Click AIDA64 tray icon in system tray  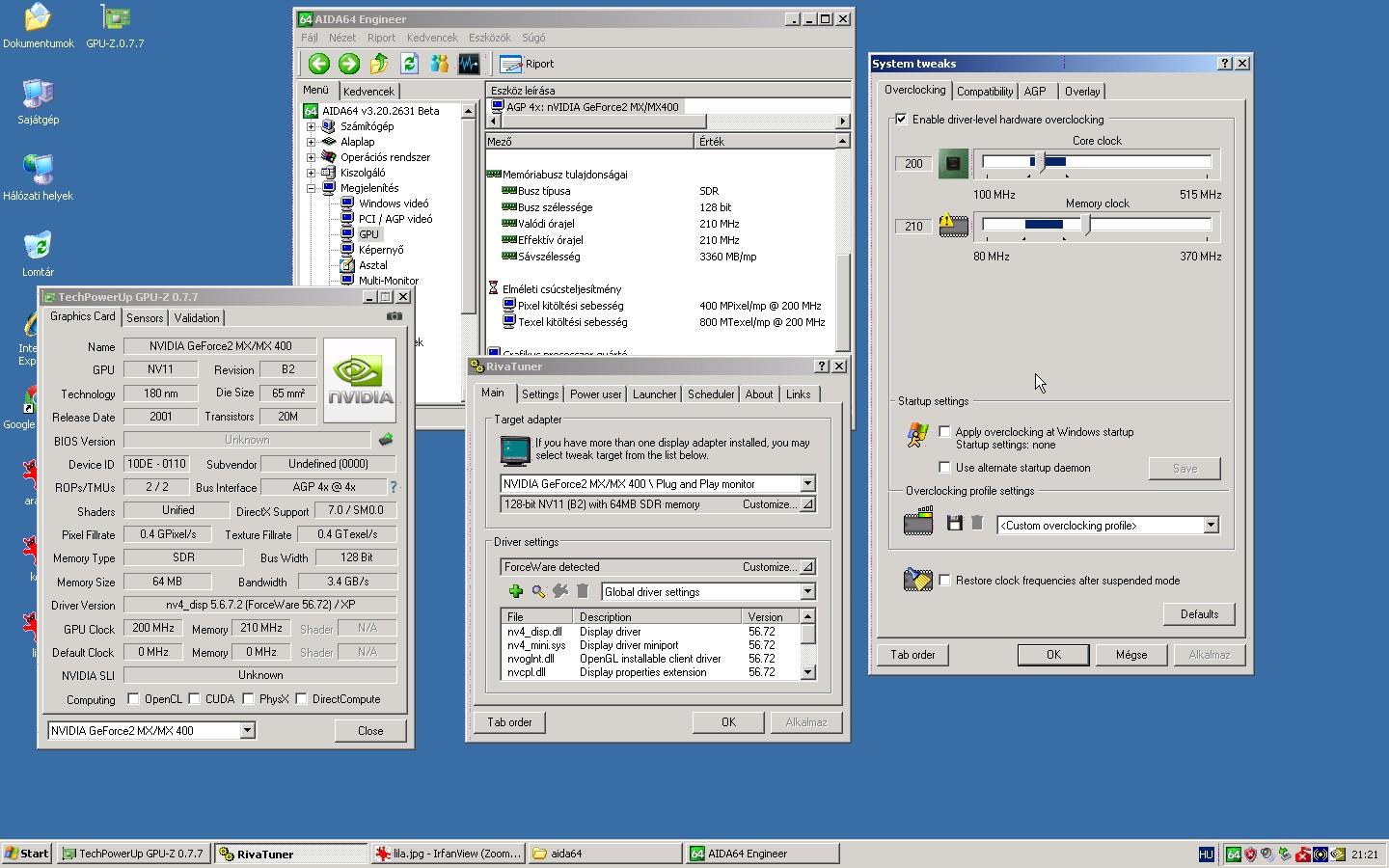tap(1234, 854)
